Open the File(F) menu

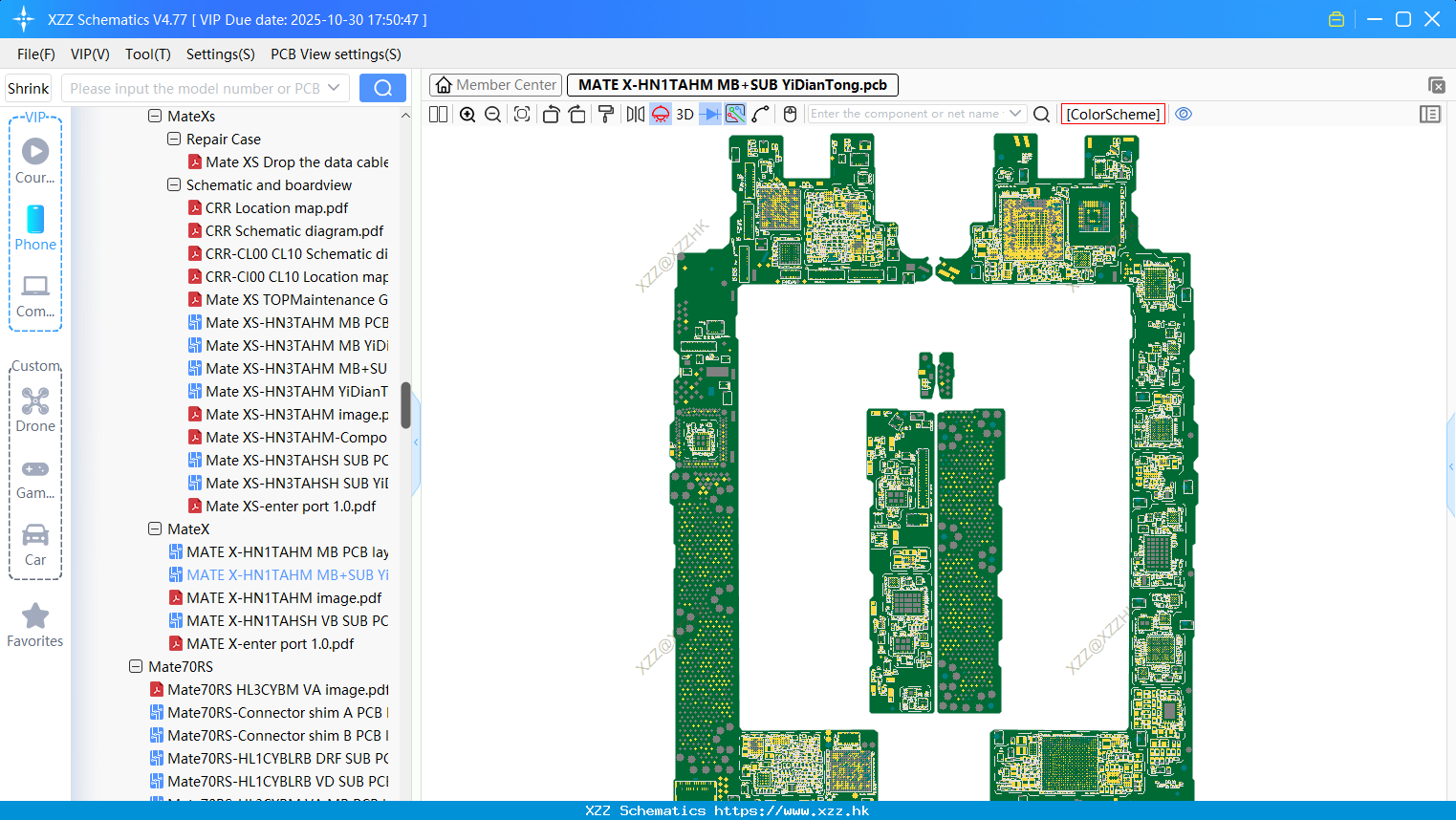tap(36, 54)
